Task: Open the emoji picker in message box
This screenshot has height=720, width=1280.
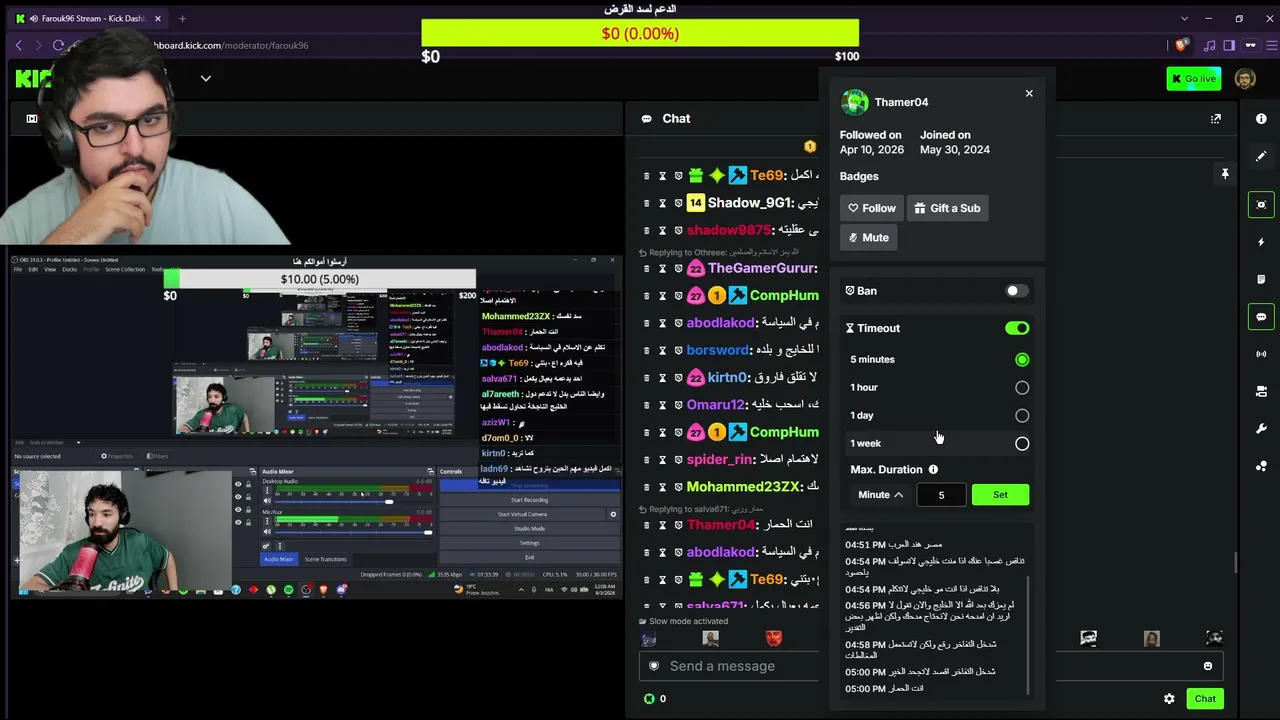Action: tap(1208, 666)
